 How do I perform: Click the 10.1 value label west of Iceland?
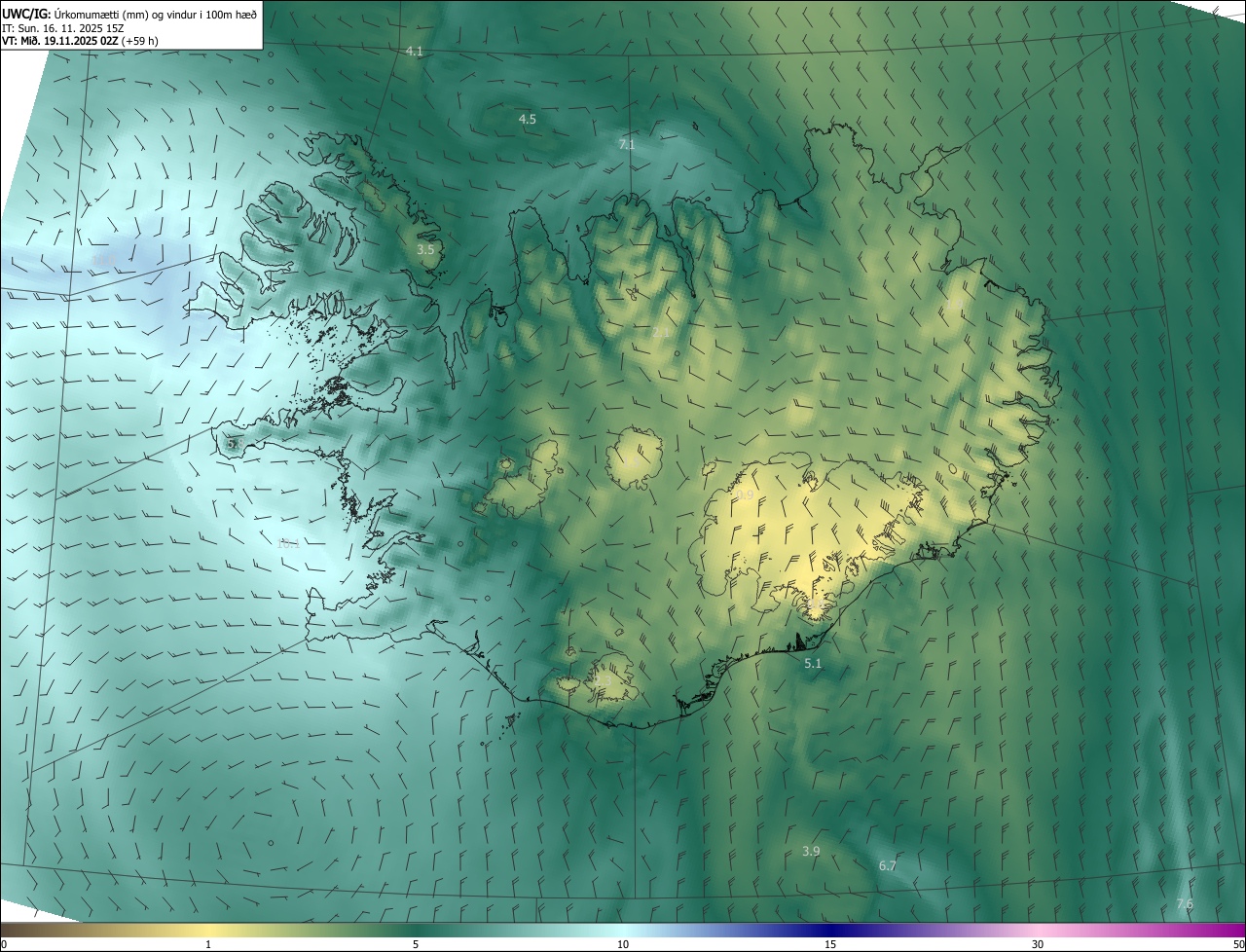[289, 544]
